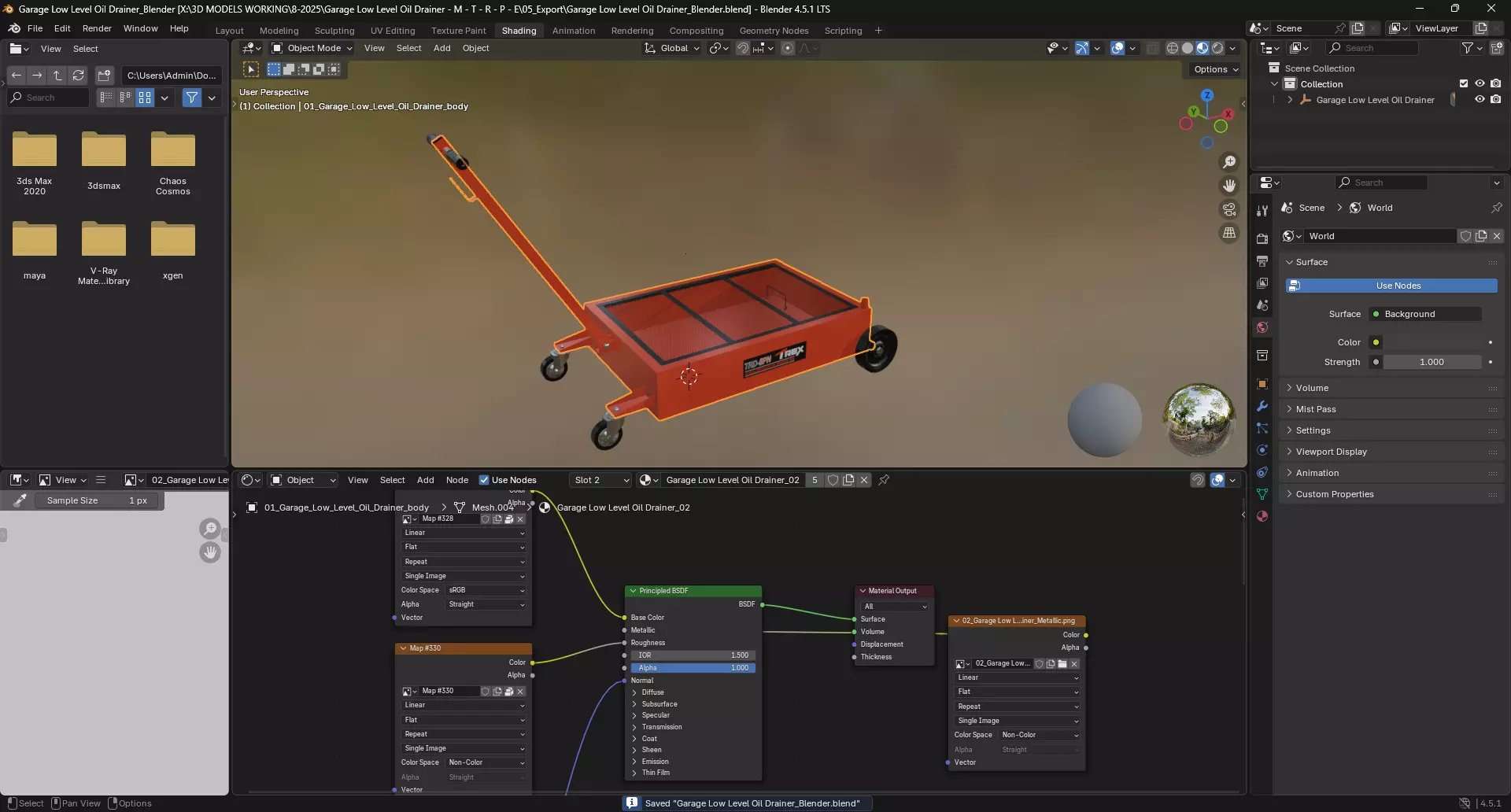1511x812 pixels.
Task: Open the View Layer properties tab
Action: coord(1262,283)
